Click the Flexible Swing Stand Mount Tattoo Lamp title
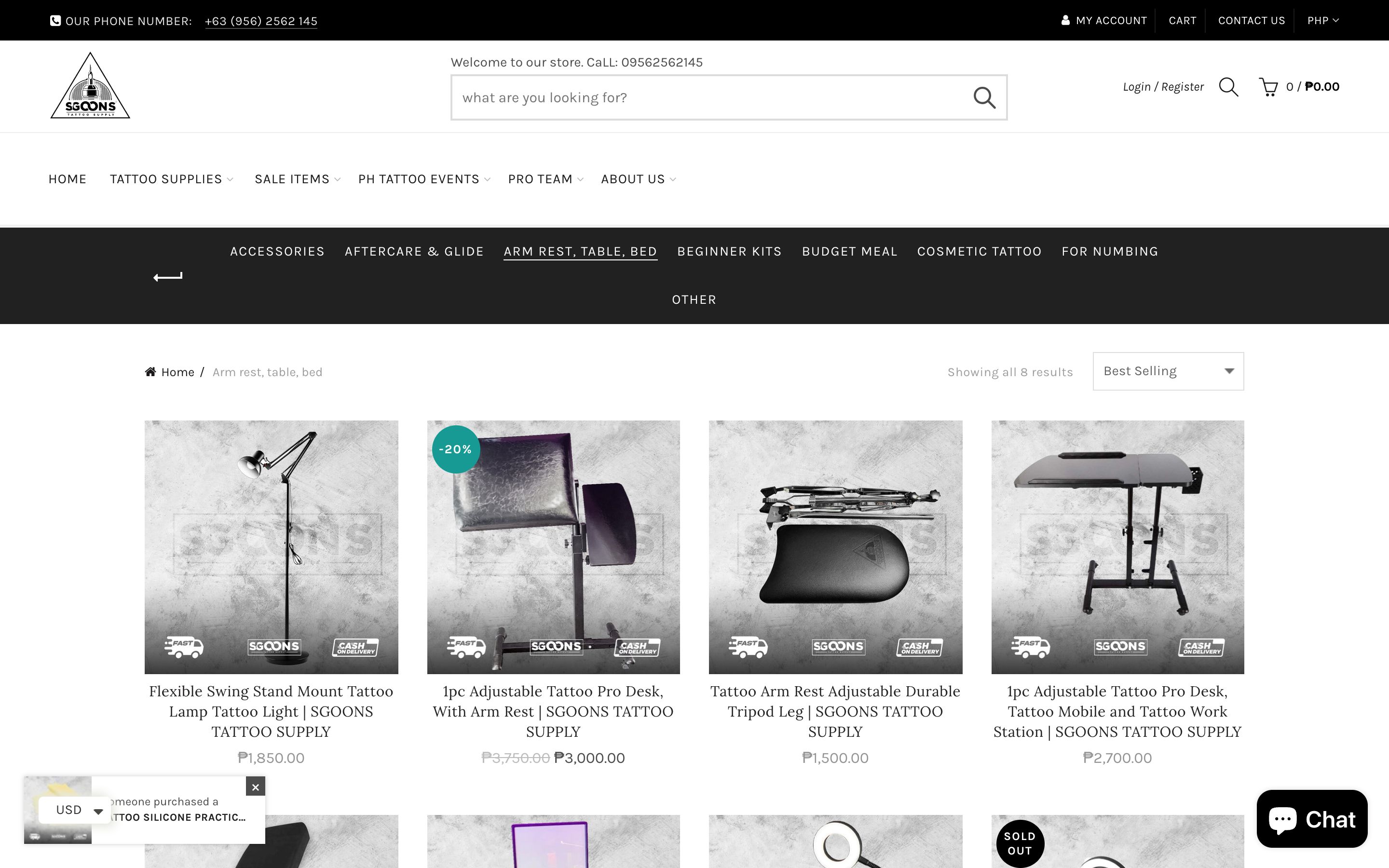Screen dimensions: 1389x868 271,711
